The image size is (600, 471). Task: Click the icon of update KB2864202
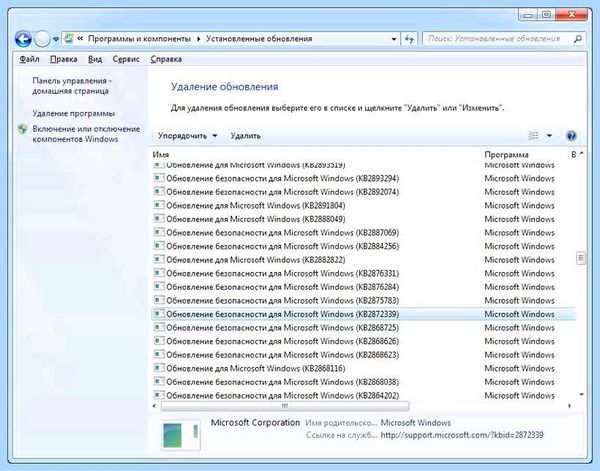click(159, 395)
